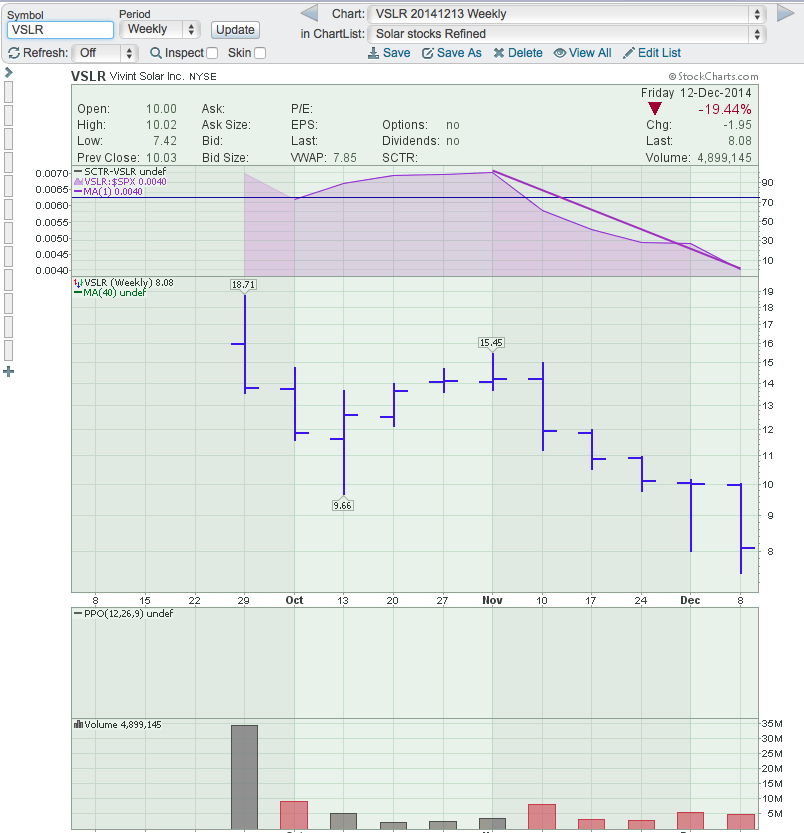The height and width of the screenshot is (833, 804).
Task: Click the Edit List pencil icon
Action: (629, 53)
